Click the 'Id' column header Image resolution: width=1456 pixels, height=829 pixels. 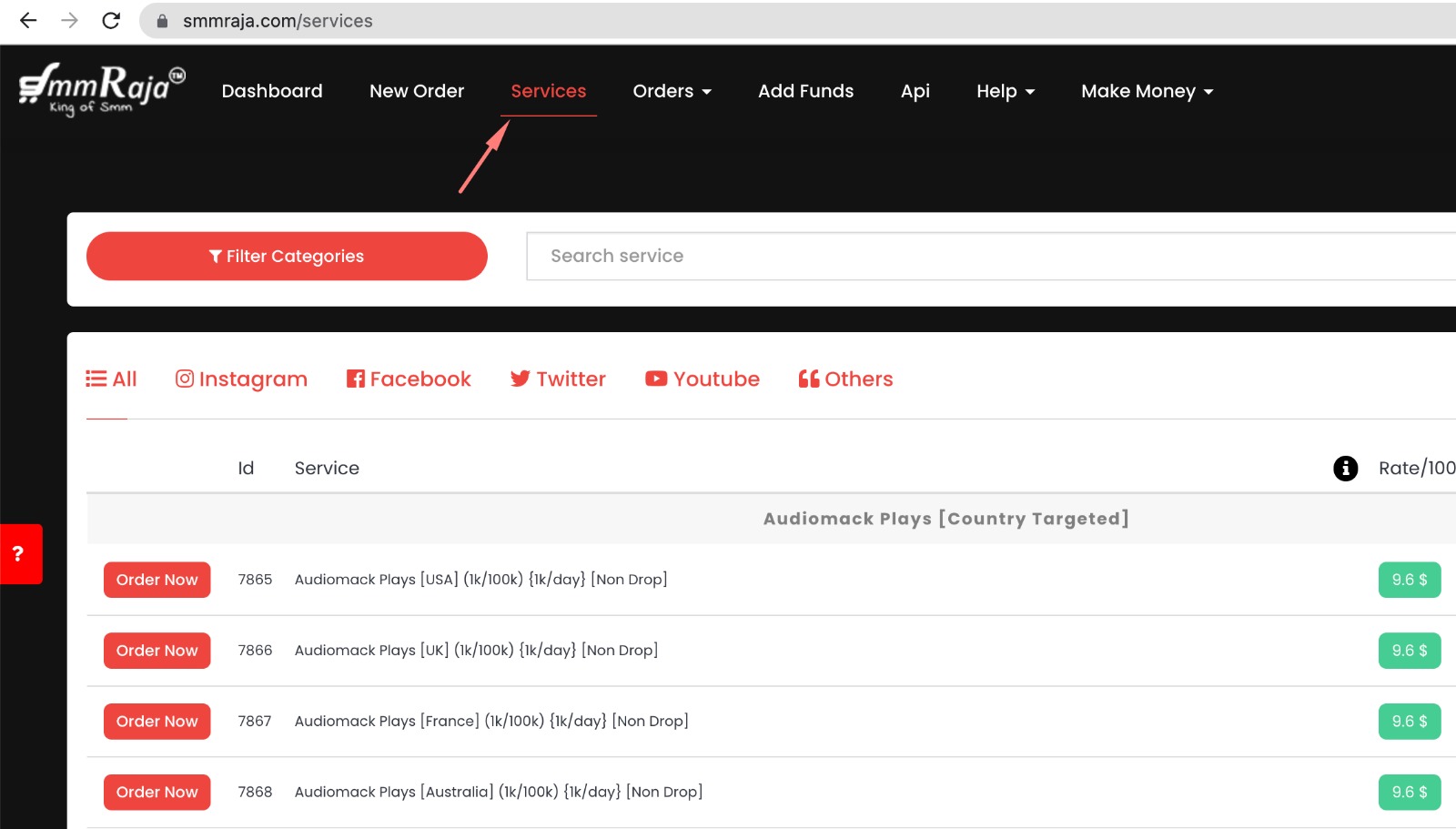(x=246, y=468)
